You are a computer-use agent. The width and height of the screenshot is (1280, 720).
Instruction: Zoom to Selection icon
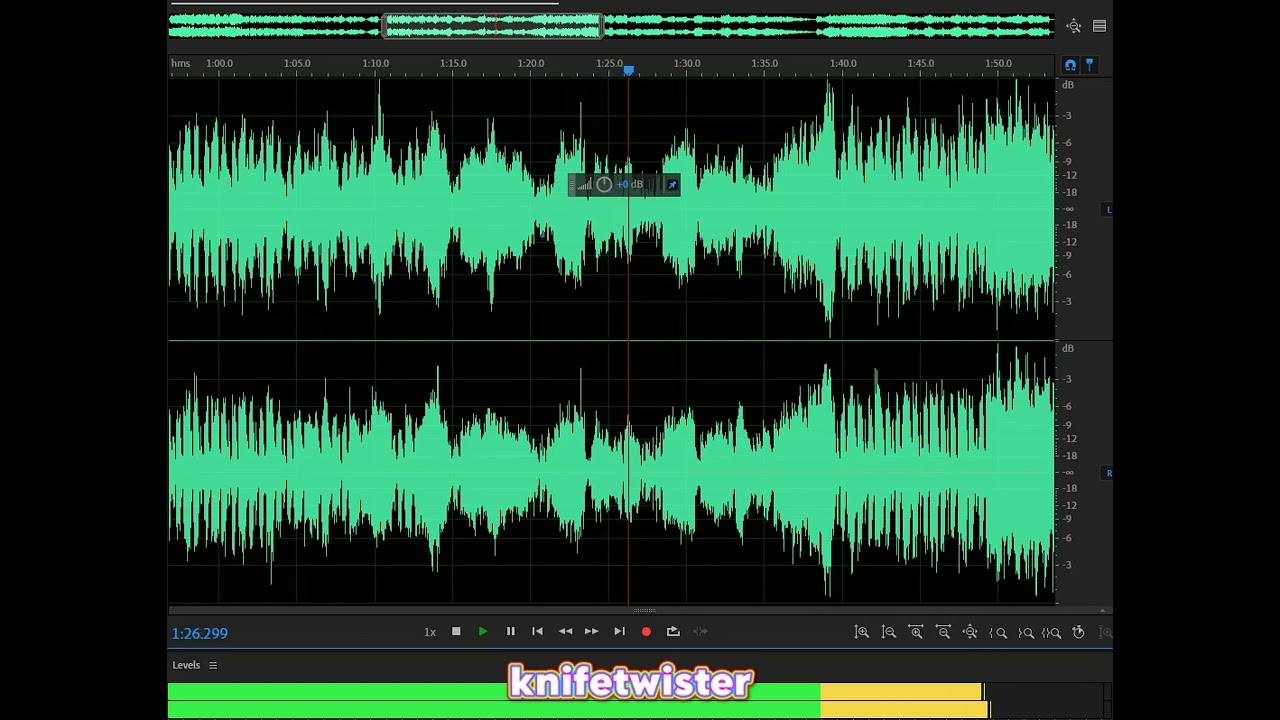[1051, 632]
